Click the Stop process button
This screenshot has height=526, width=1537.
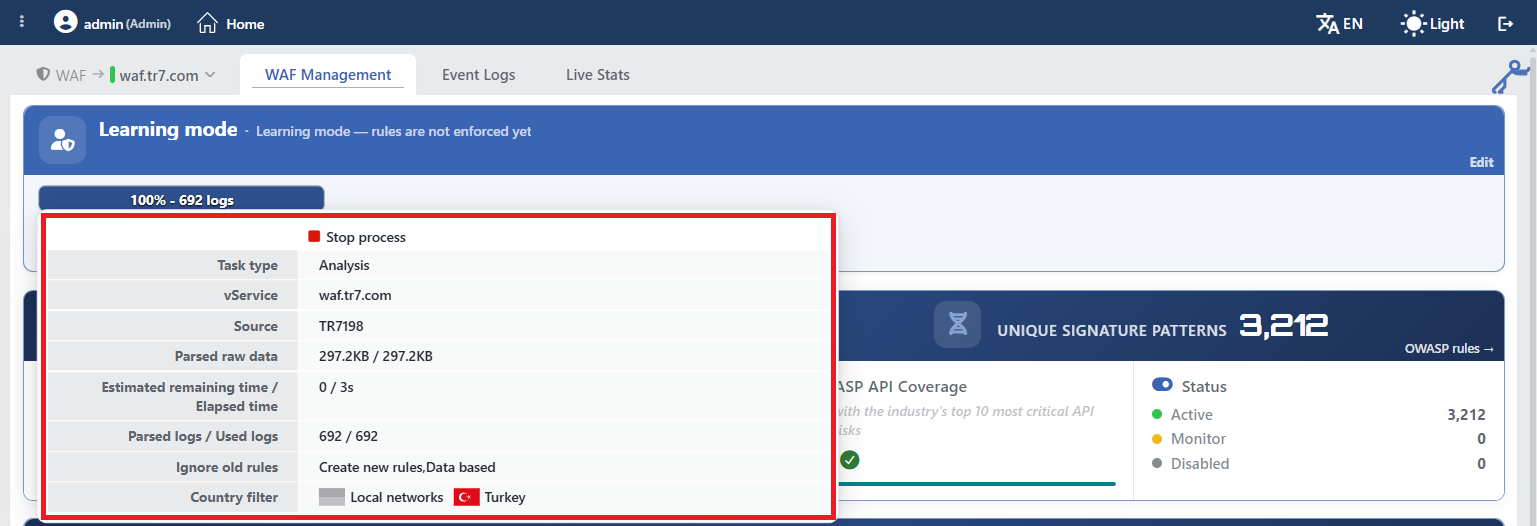(x=357, y=237)
